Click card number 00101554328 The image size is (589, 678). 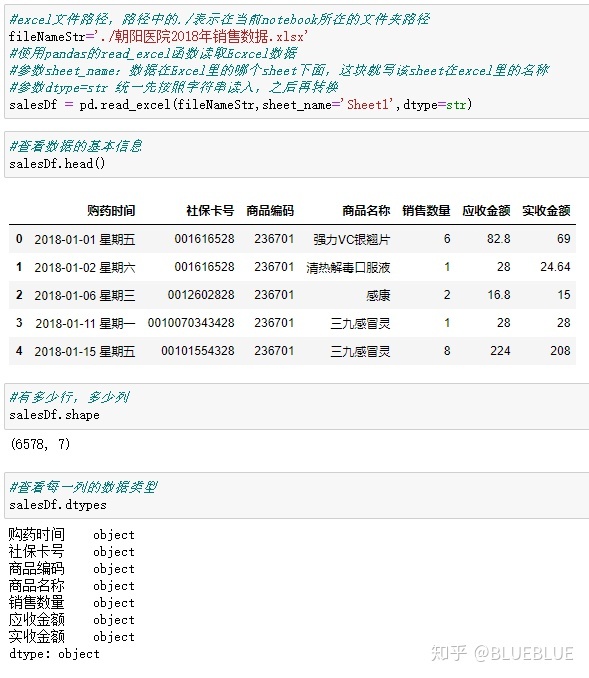(198, 351)
